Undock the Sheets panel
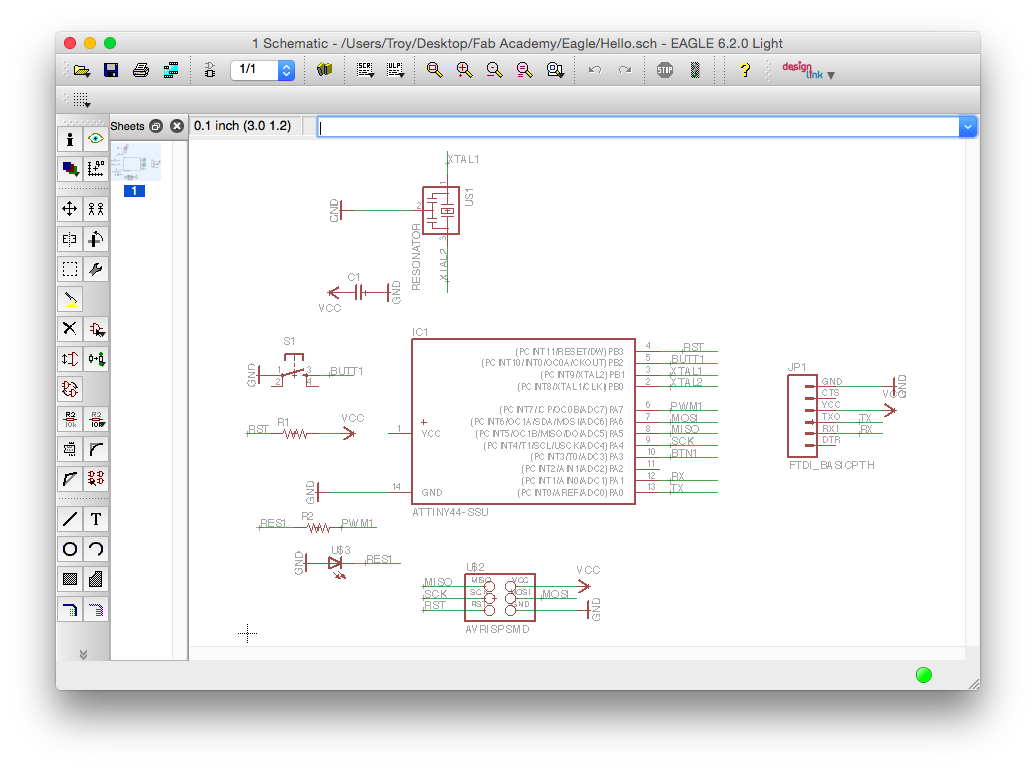1036x770 pixels. click(x=156, y=126)
